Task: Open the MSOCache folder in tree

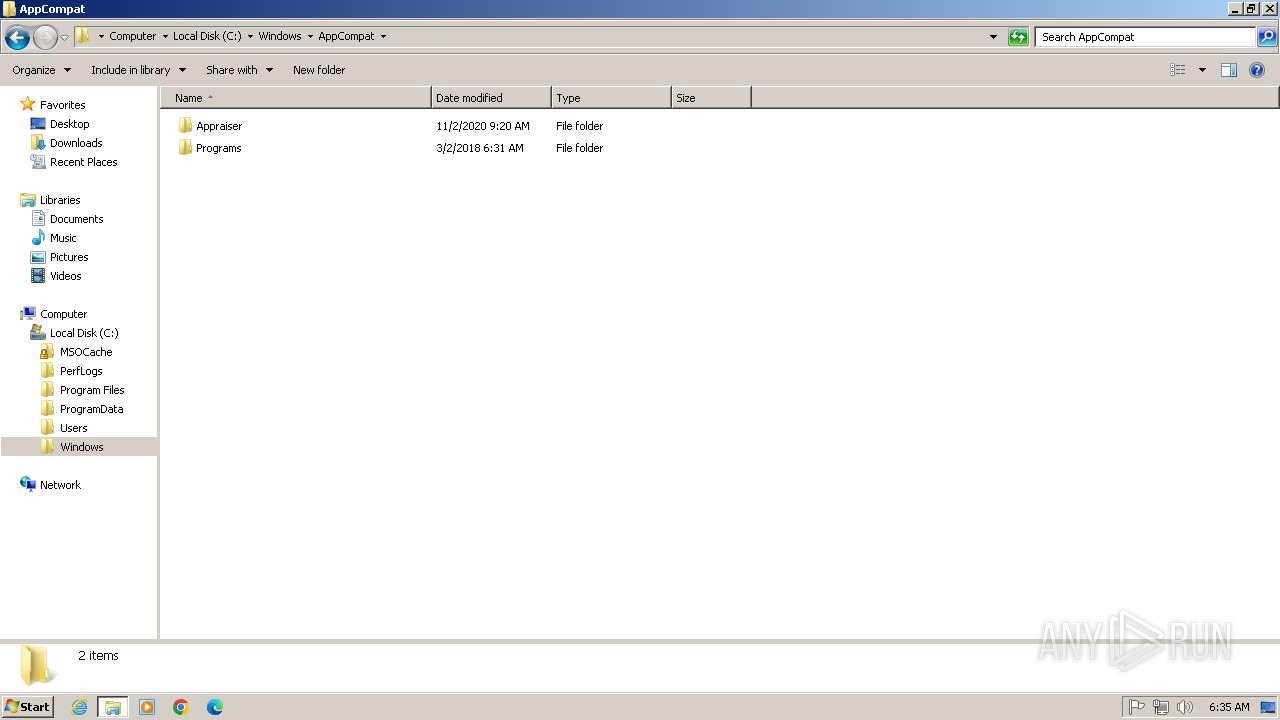Action: (85, 352)
